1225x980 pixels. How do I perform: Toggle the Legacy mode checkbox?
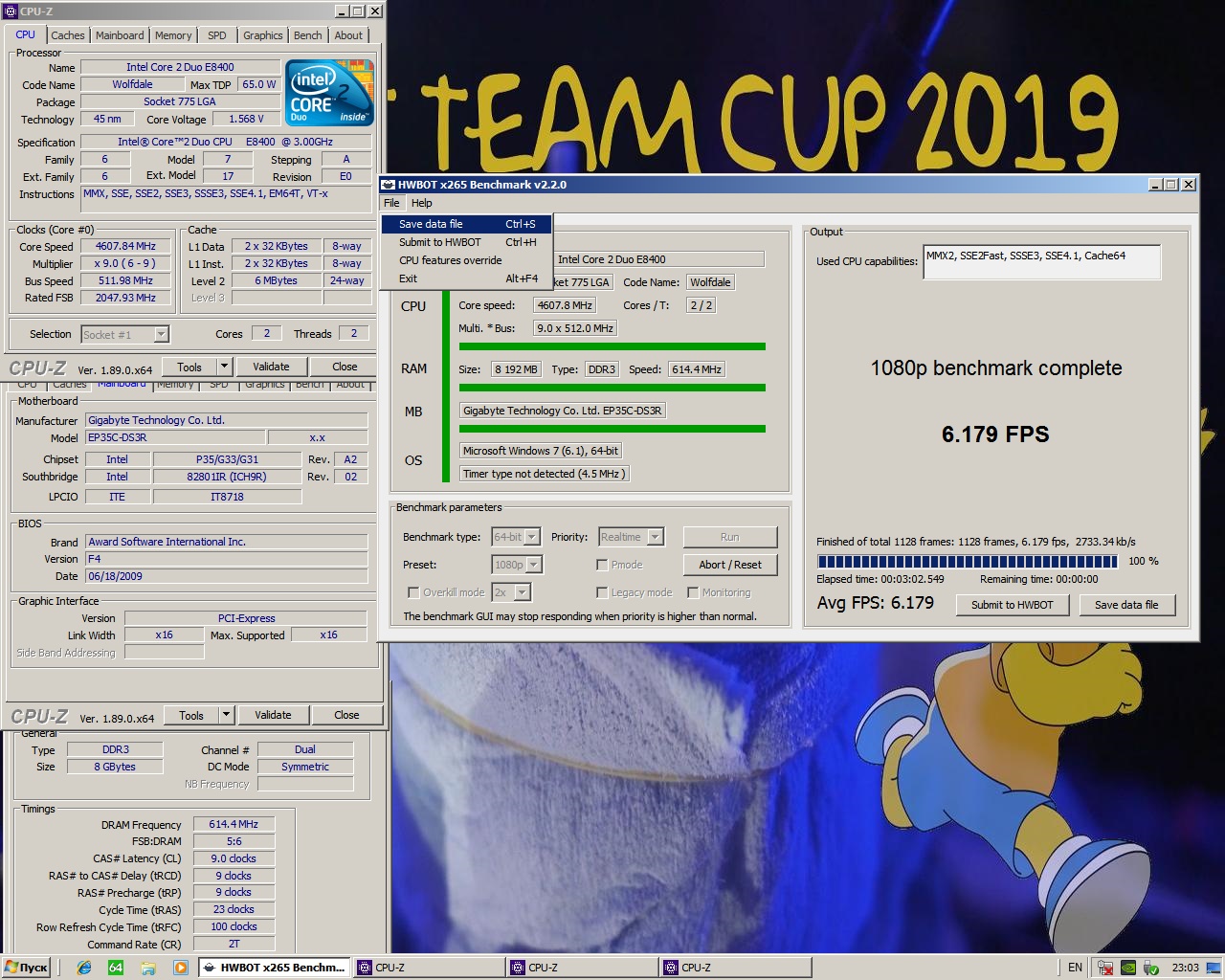[602, 592]
